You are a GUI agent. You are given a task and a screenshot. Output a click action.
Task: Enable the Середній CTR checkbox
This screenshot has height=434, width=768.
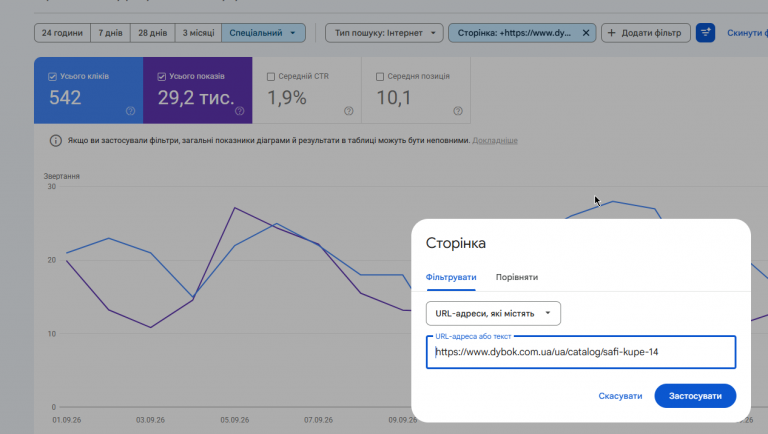click(x=271, y=76)
